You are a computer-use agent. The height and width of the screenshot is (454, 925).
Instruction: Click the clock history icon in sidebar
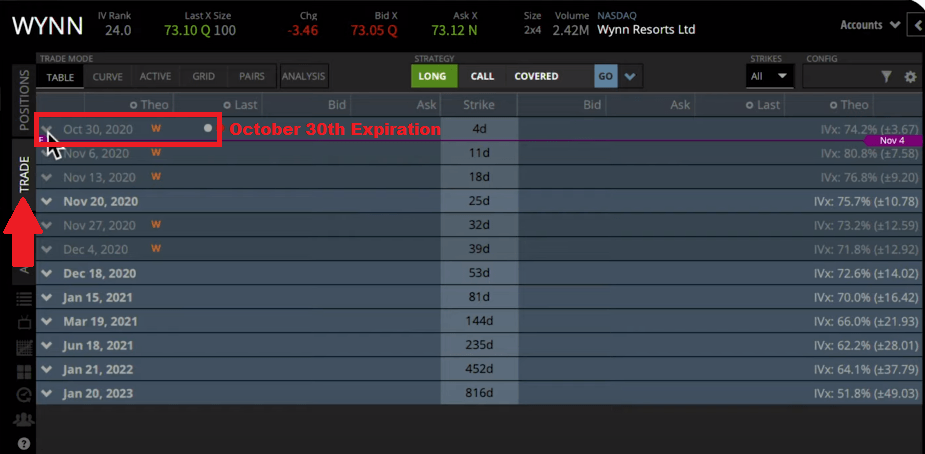[24, 395]
